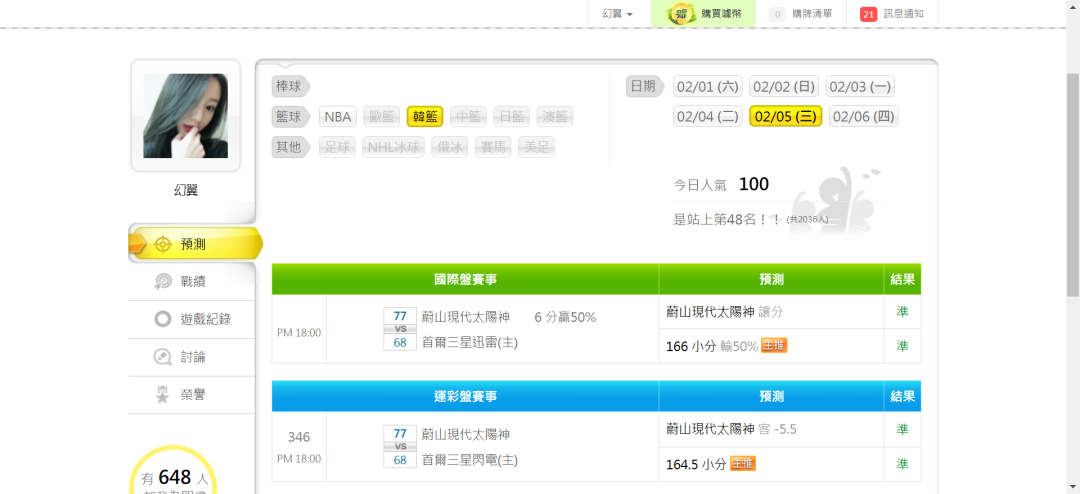Click 主推 badge beside 164.5 小分
This screenshot has width=1080, height=494.
(x=742, y=464)
